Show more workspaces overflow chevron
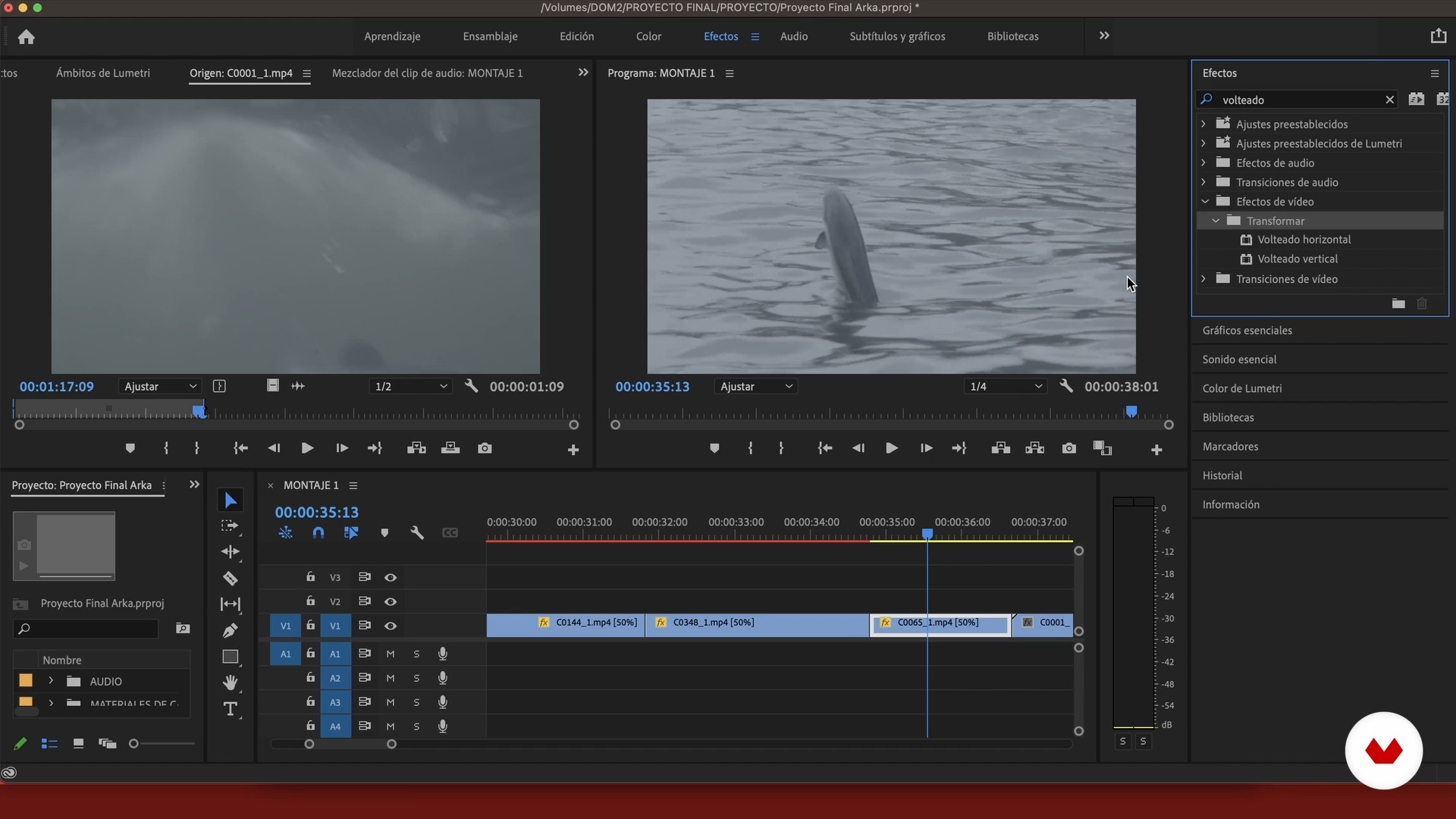 click(1104, 36)
